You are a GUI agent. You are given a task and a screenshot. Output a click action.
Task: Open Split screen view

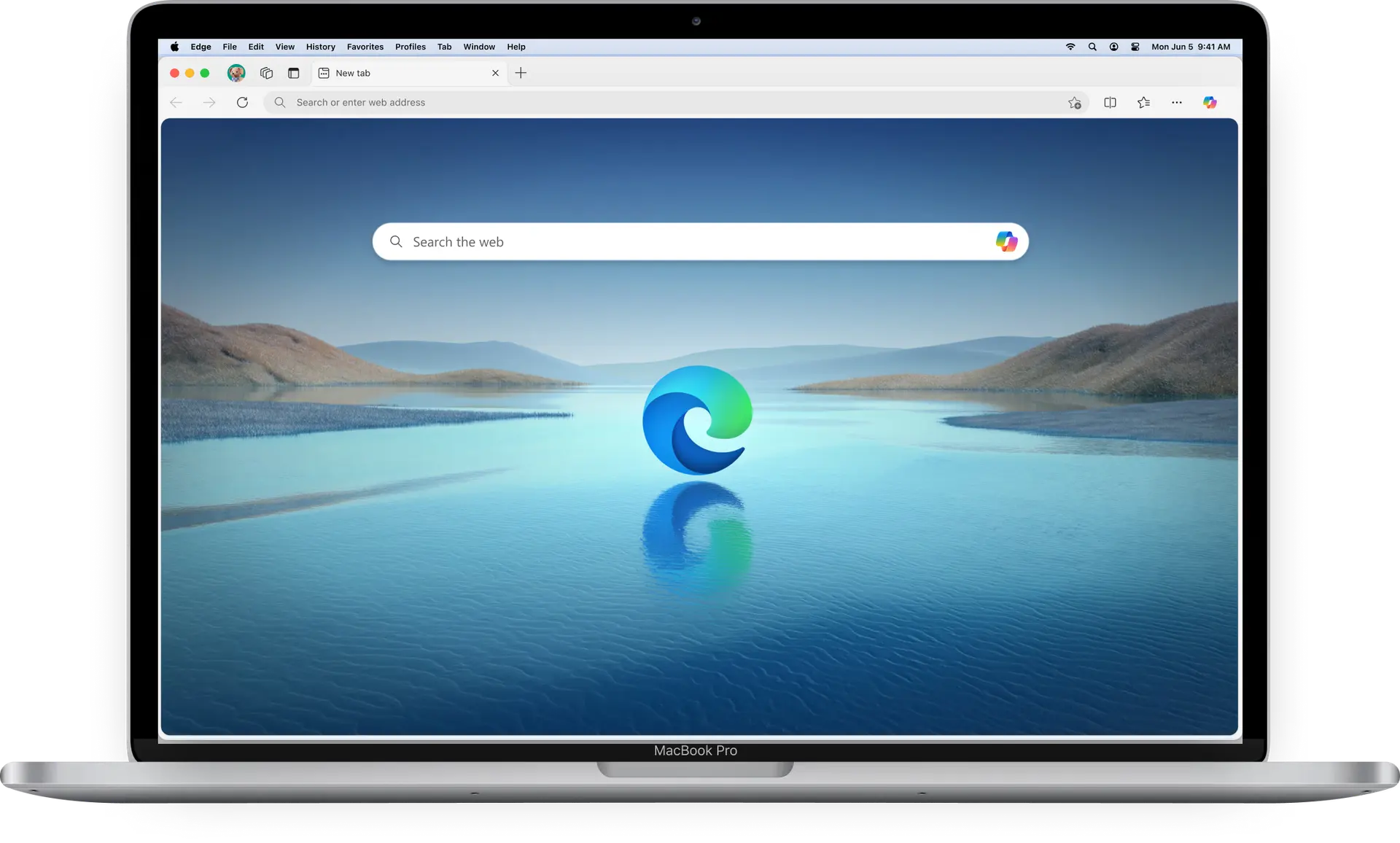click(x=1110, y=103)
